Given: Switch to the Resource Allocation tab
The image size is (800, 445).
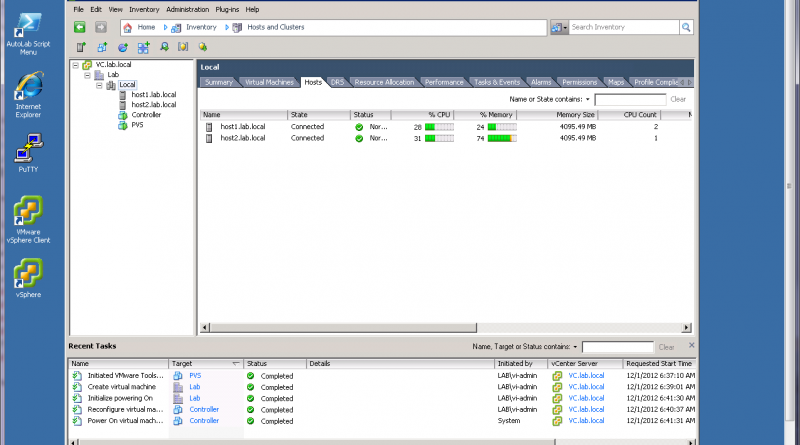Looking at the screenshot, I should pyautogui.click(x=384, y=82).
